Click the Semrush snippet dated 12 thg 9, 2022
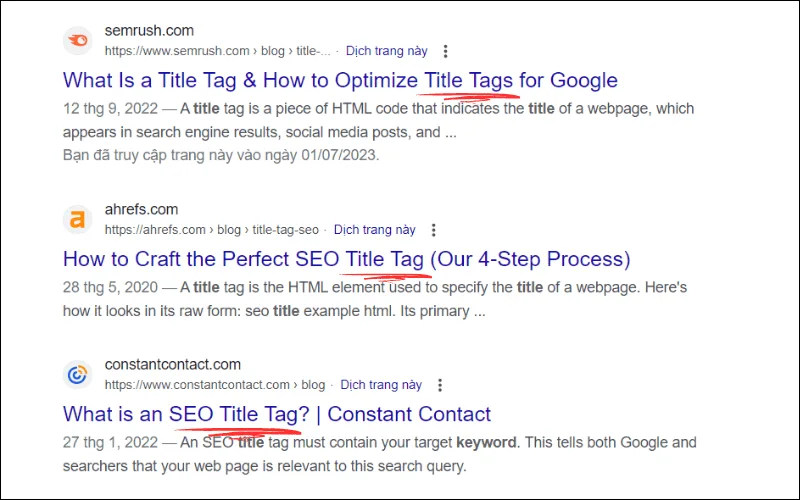This screenshot has height=500, width=800. pyautogui.click(x=380, y=120)
